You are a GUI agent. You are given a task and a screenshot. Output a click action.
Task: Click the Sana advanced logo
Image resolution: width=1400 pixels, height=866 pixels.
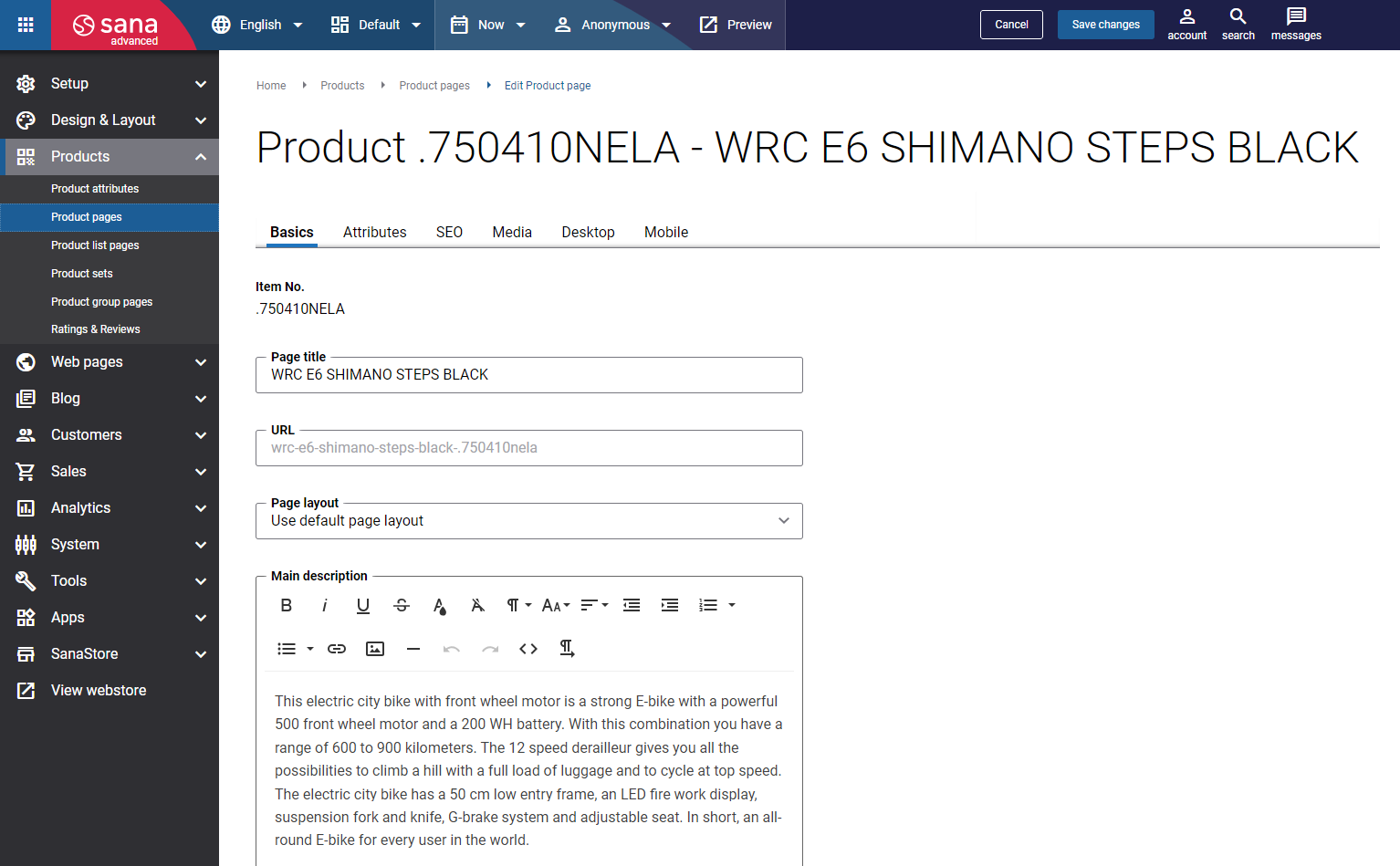click(x=117, y=26)
